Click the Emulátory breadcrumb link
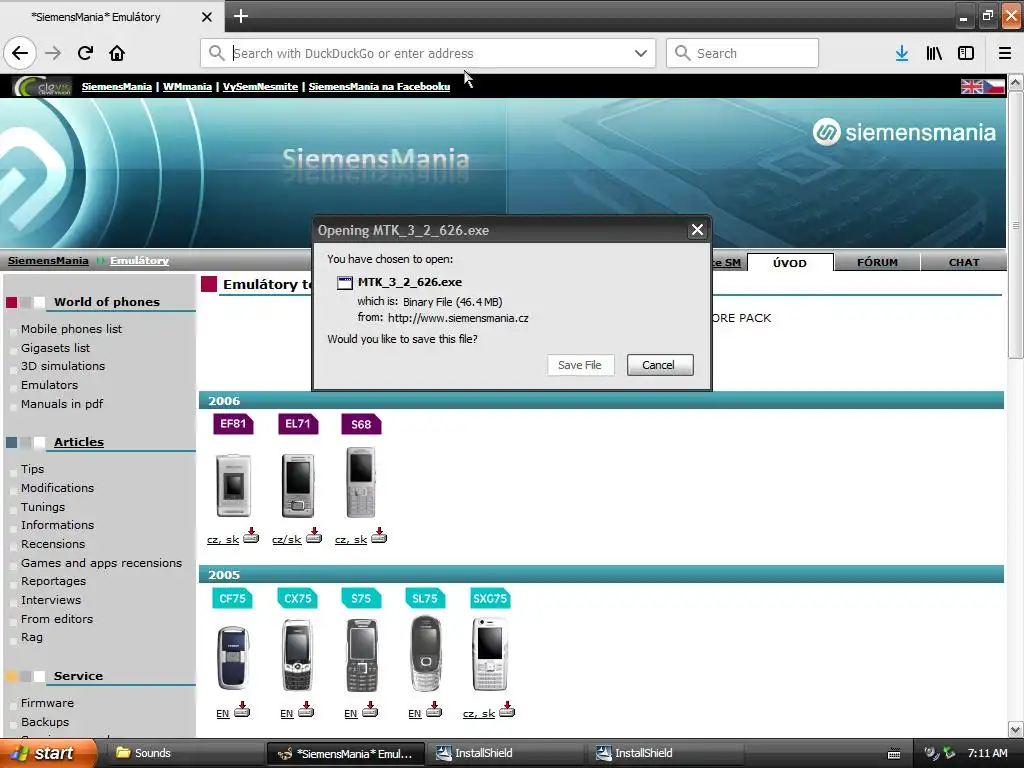 pyautogui.click(x=139, y=261)
